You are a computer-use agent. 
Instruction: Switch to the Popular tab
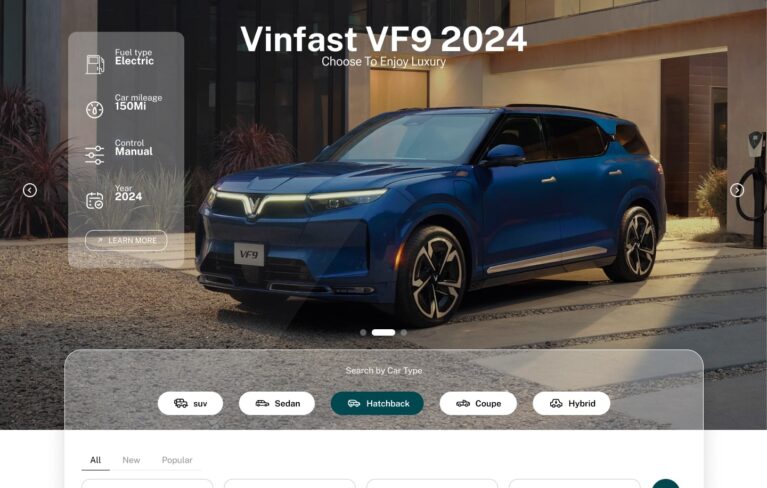(x=177, y=460)
